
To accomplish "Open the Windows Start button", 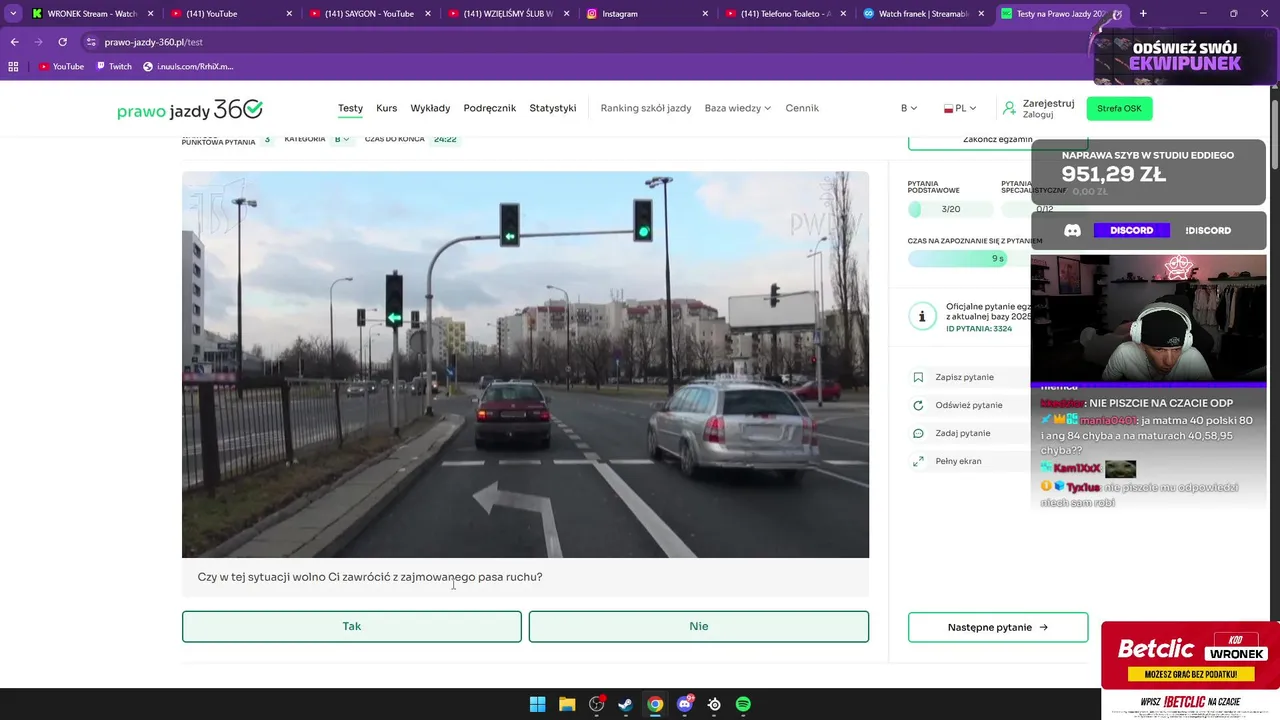I will (x=537, y=704).
